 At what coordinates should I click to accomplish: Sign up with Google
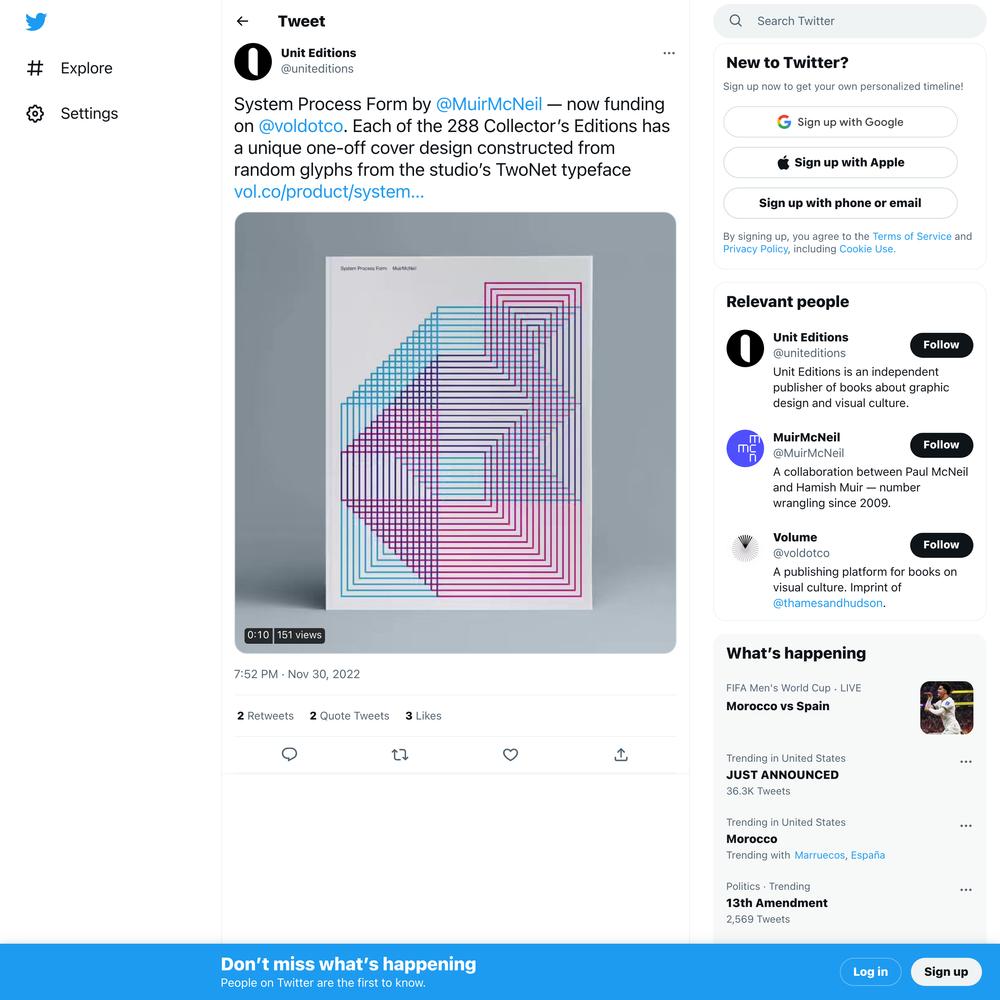click(840, 122)
